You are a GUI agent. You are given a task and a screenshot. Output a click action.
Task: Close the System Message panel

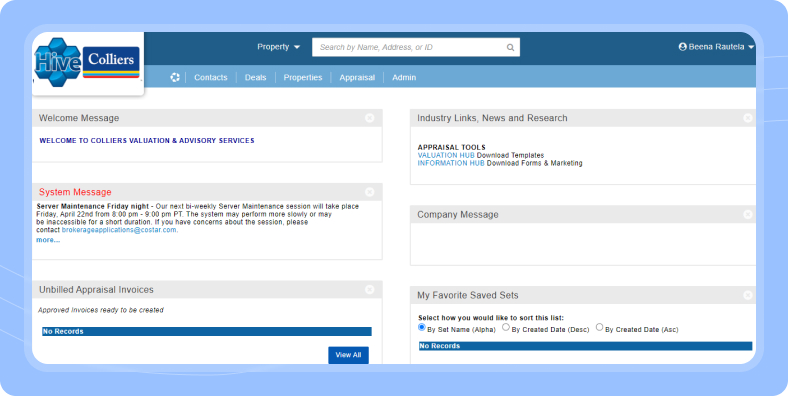370,192
